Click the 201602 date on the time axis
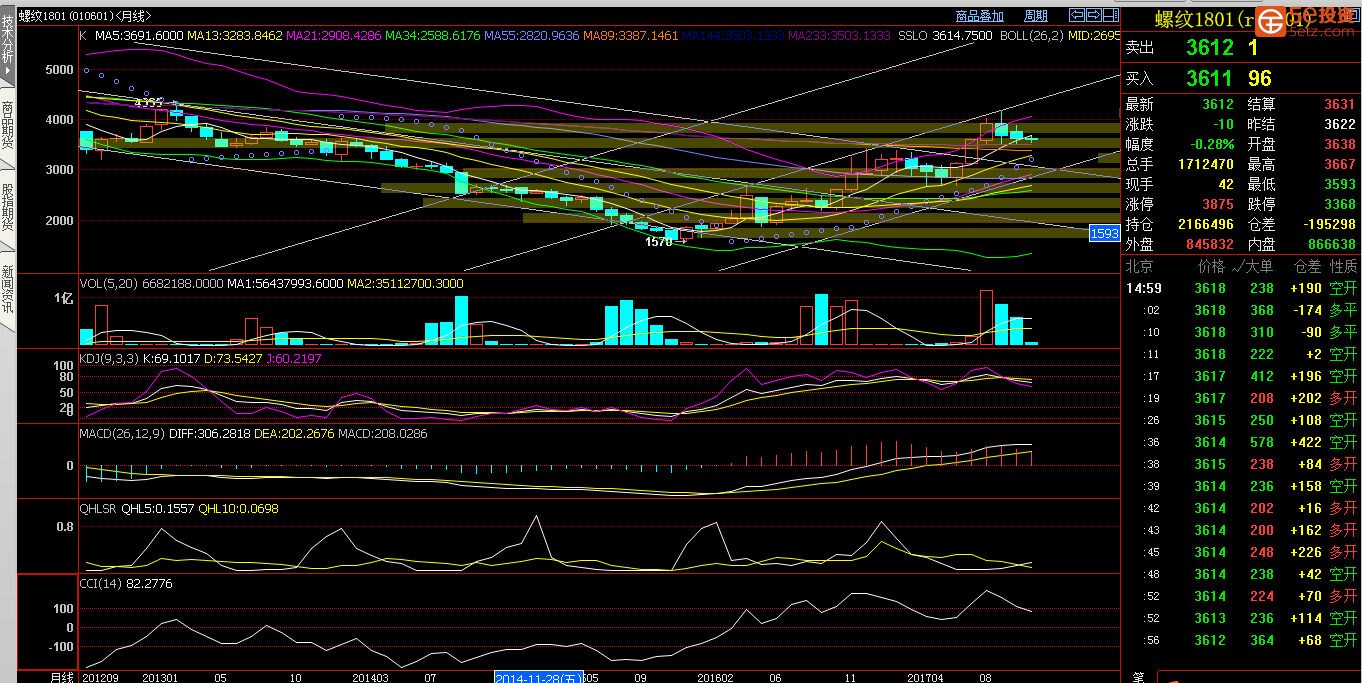Screen dimensions: 1362x683 (716, 677)
